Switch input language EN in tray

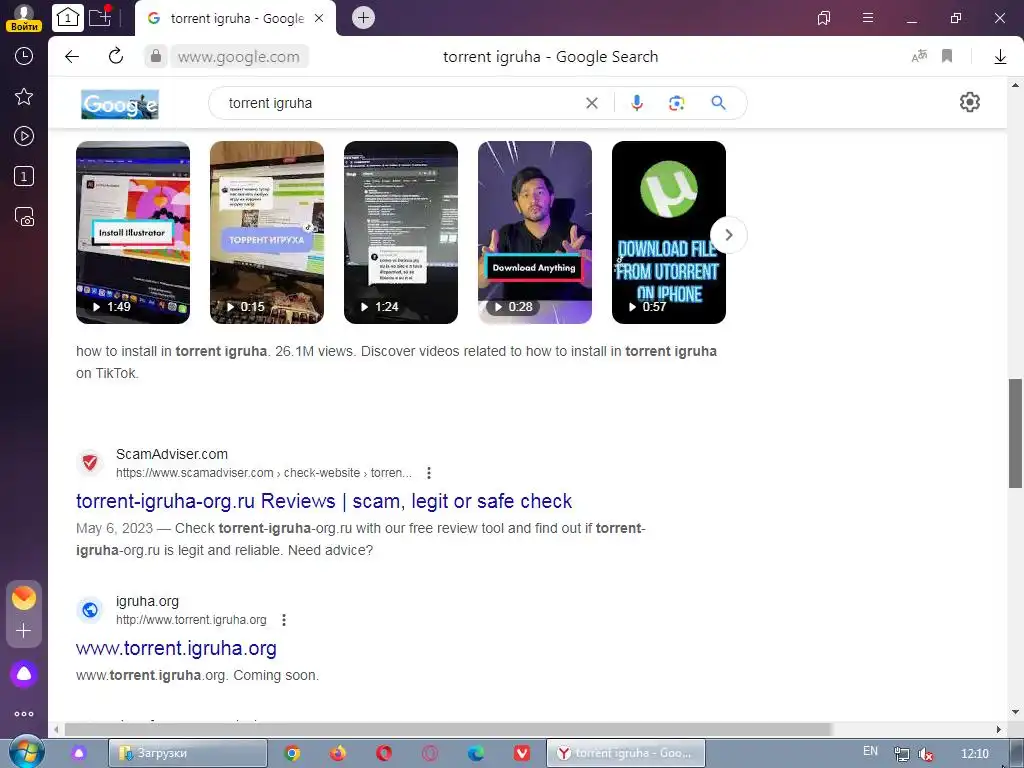tap(871, 751)
